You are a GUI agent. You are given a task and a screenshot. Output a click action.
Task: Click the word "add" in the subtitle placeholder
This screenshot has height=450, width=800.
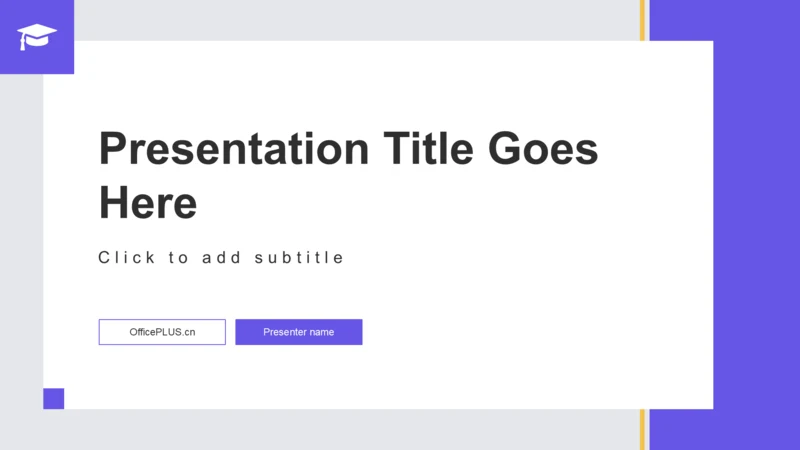221,258
